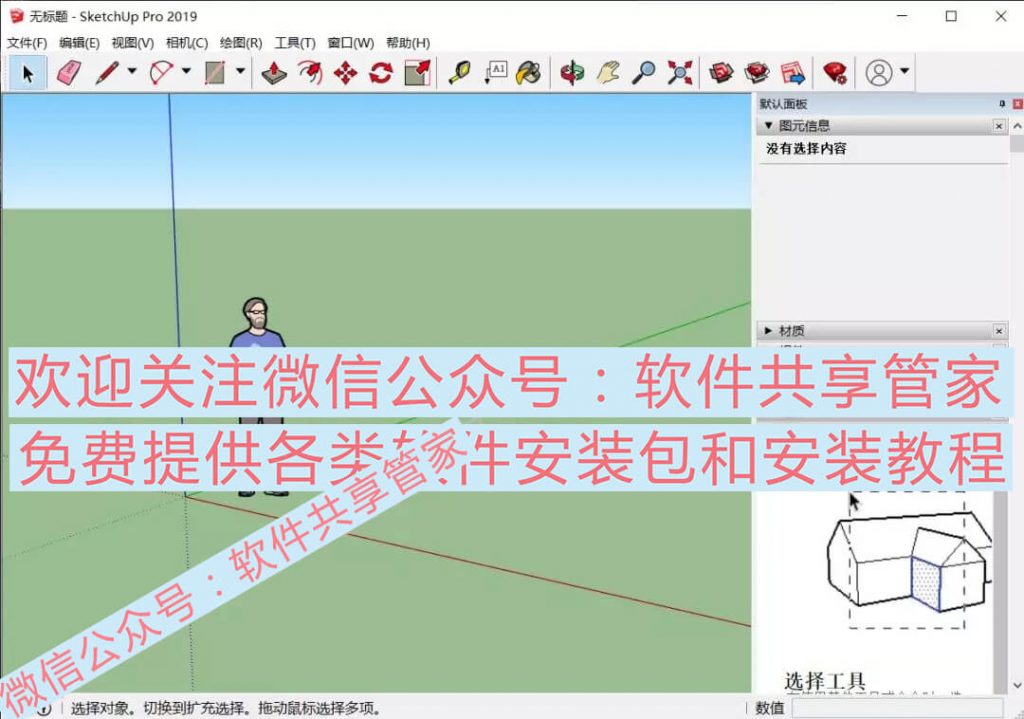Click the 选择工具 heading text
1024x719 pixels.
tap(825, 681)
